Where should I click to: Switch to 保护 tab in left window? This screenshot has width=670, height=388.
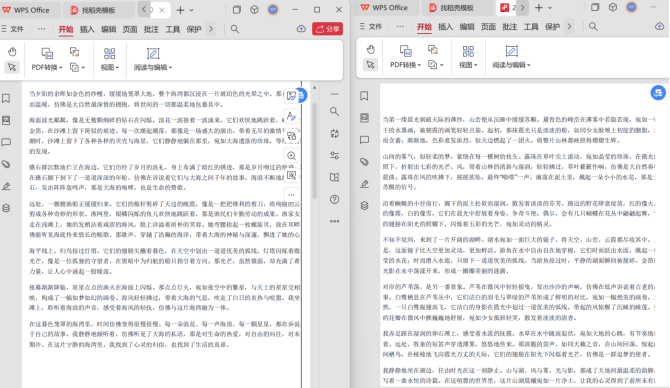pos(194,29)
